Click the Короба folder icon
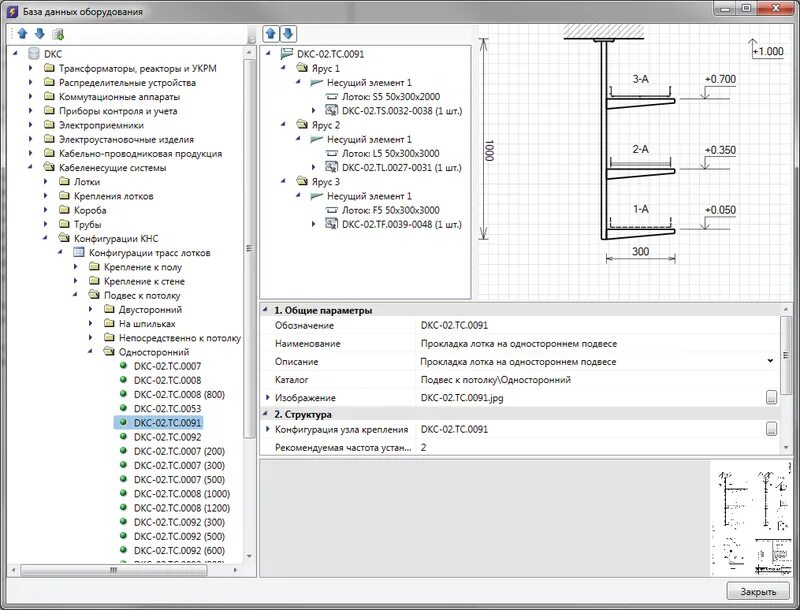800x610 pixels. 64,210
